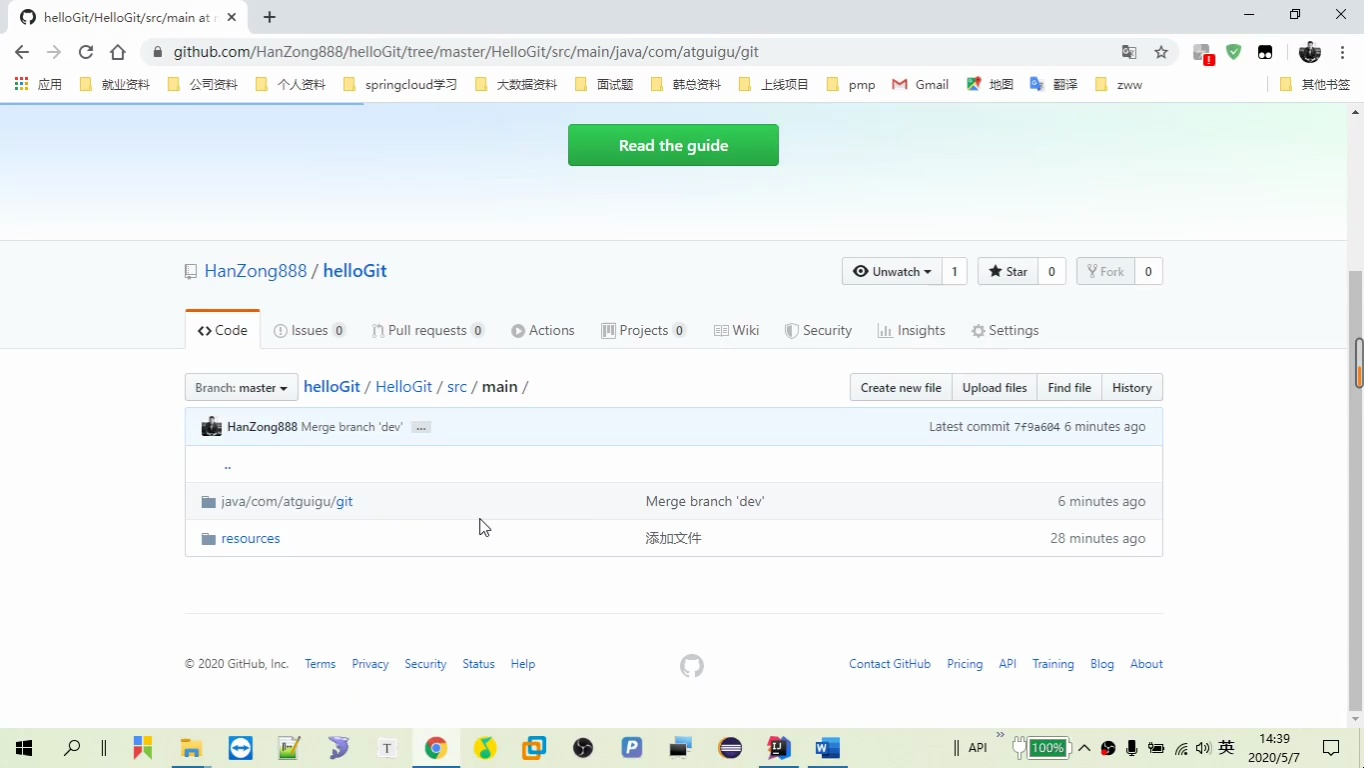Viewport: 1364px width, 768px height.
Task: Open the Word taskbar icon
Action: [x=827, y=748]
